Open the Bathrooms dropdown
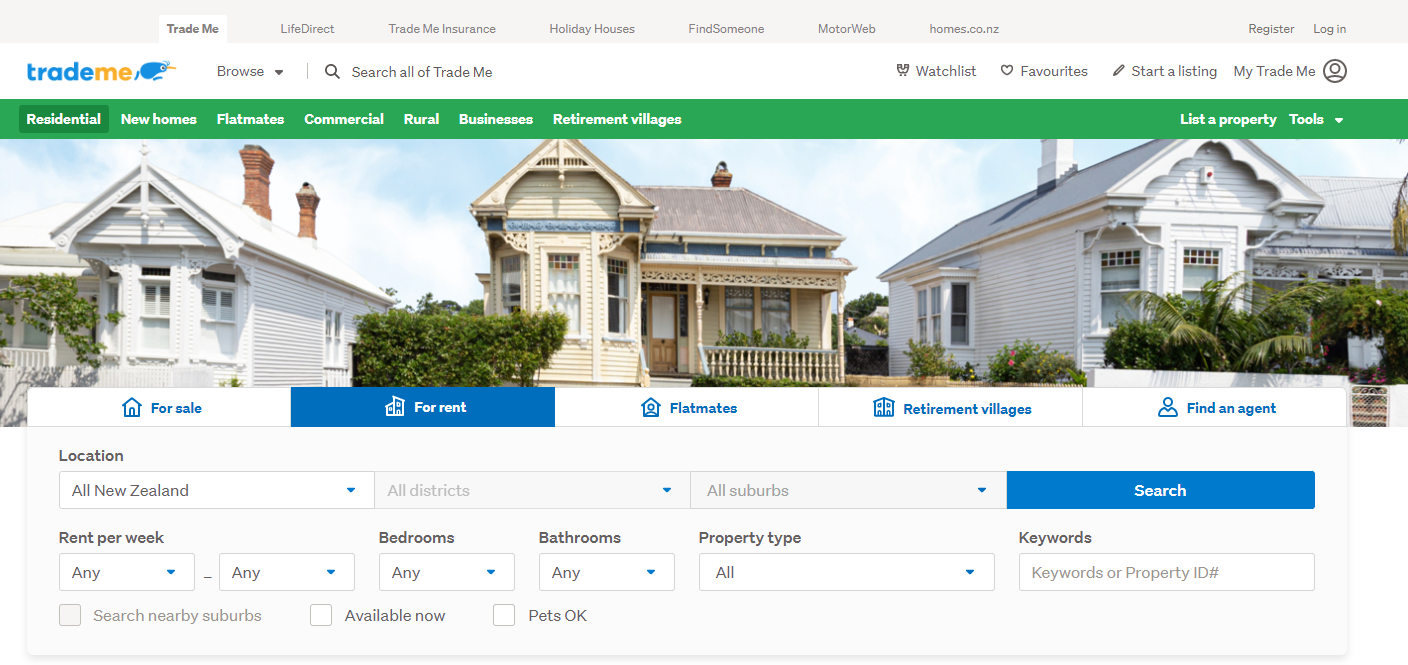Image resolution: width=1408 pixels, height=665 pixels. click(x=607, y=572)
